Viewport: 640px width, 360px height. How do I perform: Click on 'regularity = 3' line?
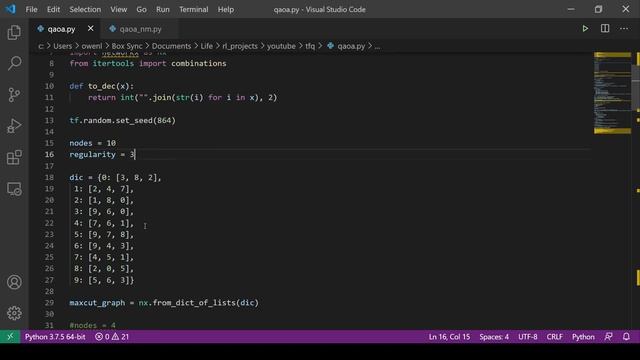pos(102,155)
